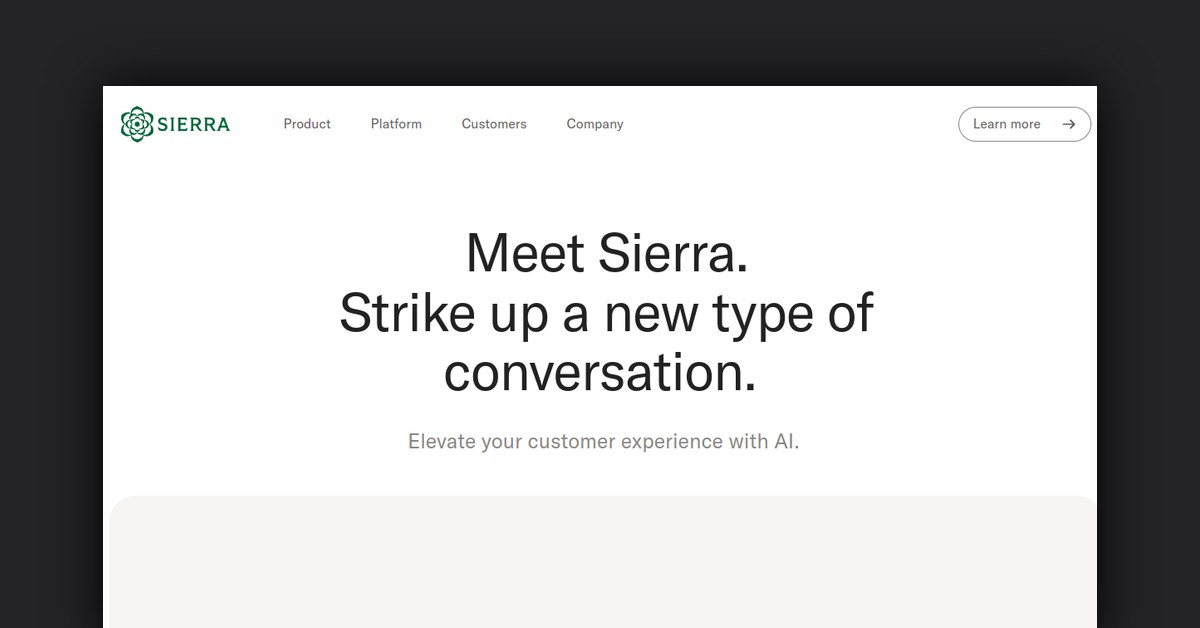This screenshot has width=1200, height=628.
Task: Select the right-arrow glyph in the header pill
Action: (x=1068, y=124)
